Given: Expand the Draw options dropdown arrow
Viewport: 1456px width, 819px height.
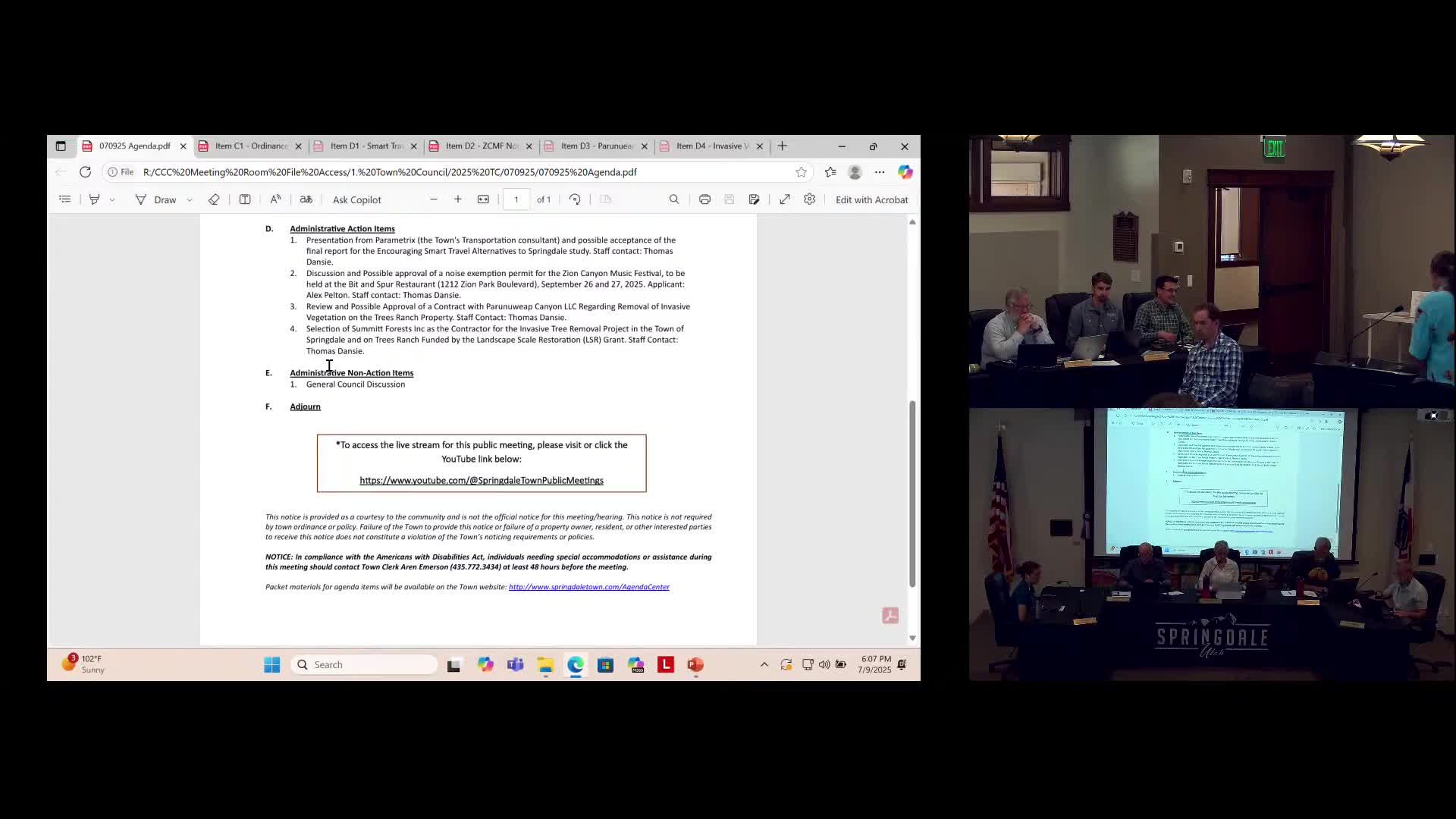Looking at the screenshot, I should coord(190,200).
